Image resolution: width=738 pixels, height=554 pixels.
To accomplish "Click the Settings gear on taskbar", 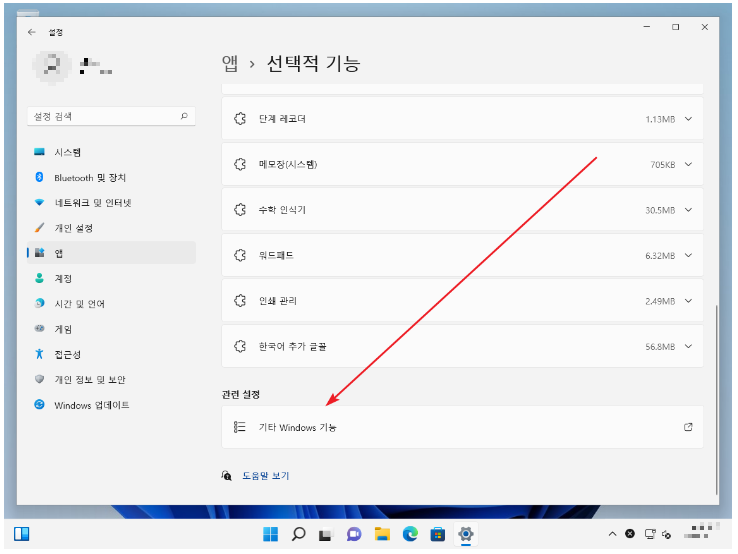I will 465,534.
